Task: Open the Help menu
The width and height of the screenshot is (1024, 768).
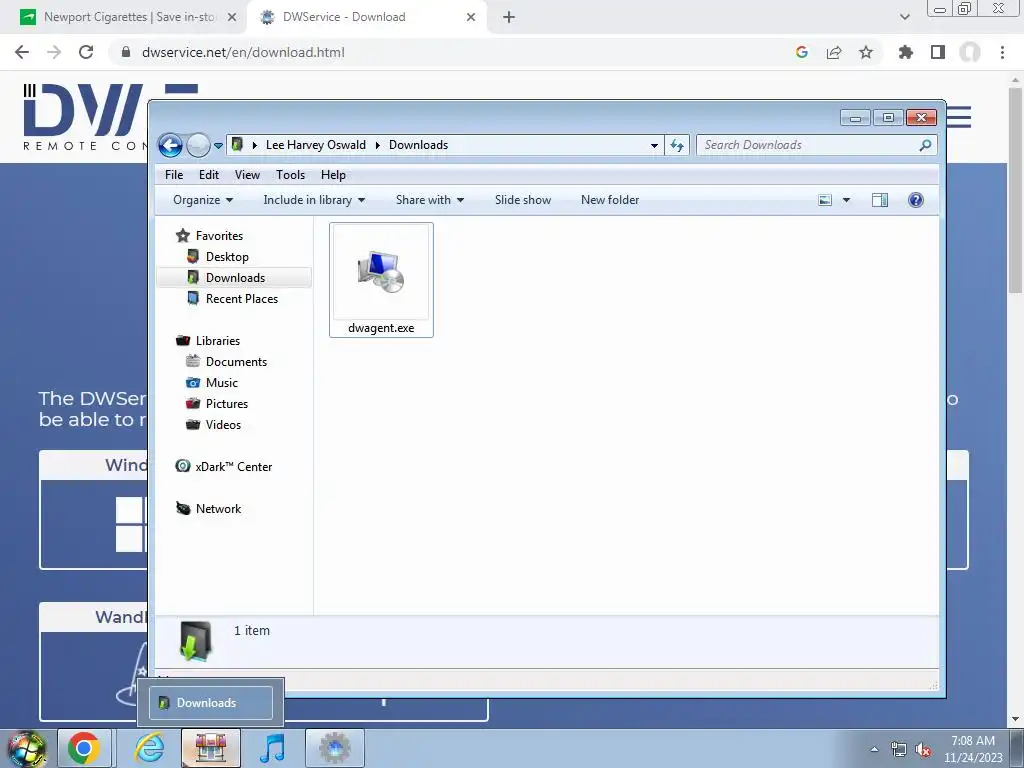Action: [x=333, y=174]
